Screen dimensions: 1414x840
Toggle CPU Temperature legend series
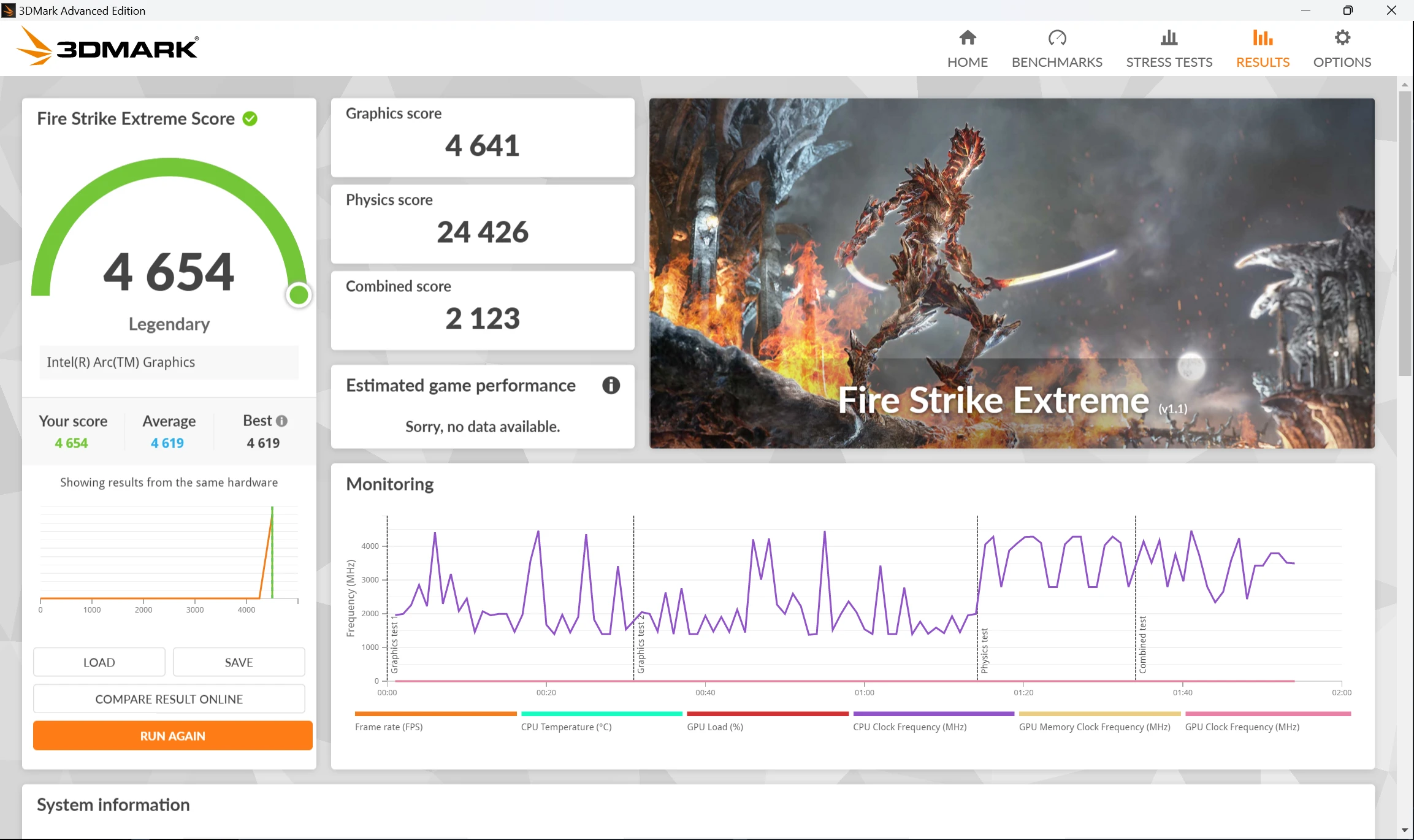tap(566, 727)
